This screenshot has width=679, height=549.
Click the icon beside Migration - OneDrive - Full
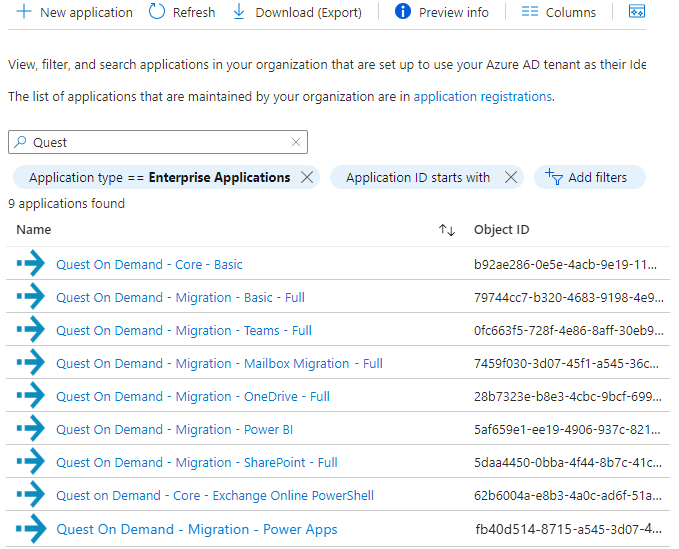[x=31, y=397]
